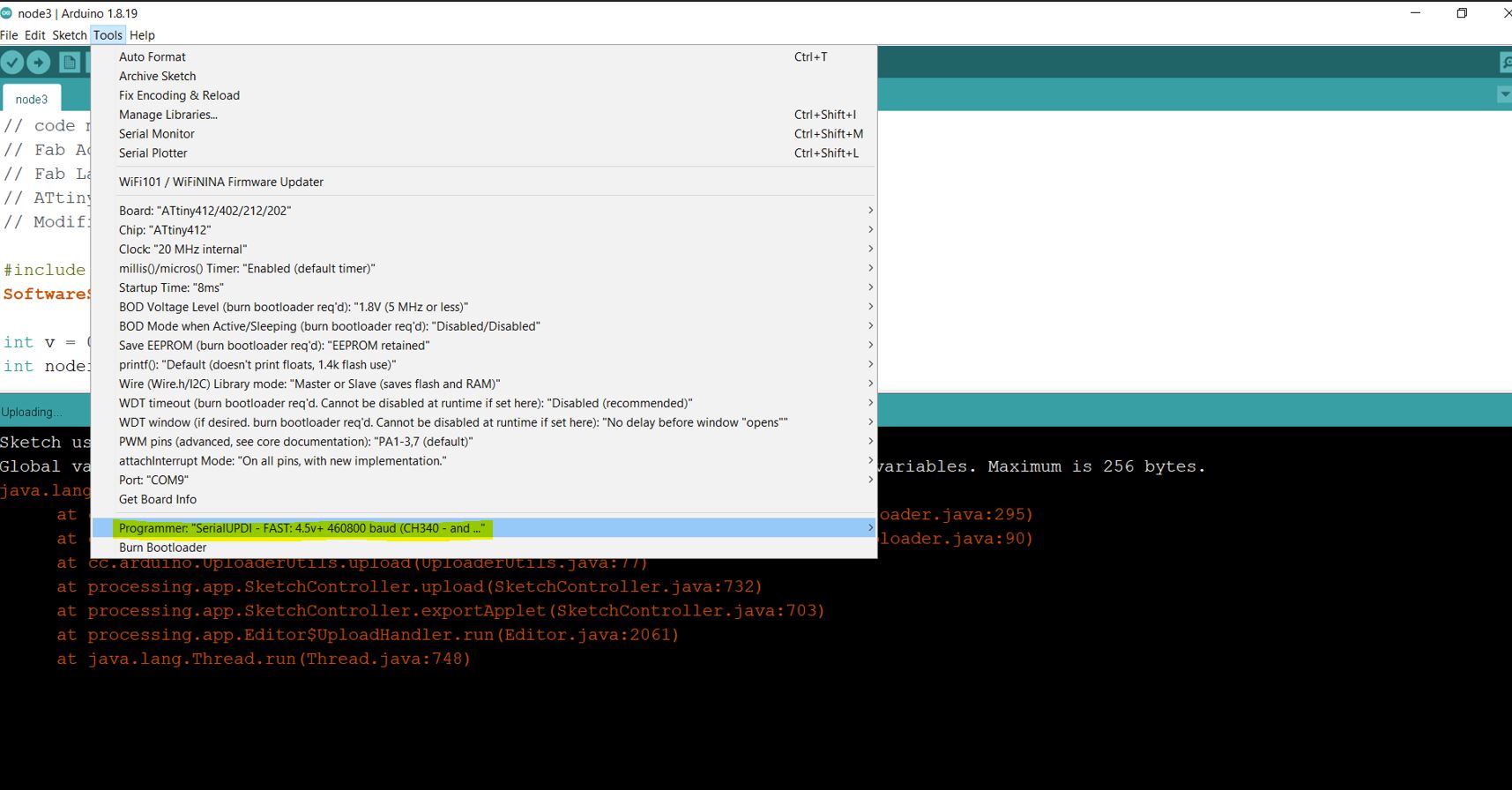1512x790 pixels.
Task: Click console line 'Editor$UploadHandler.run'
Action: (368, 635)
